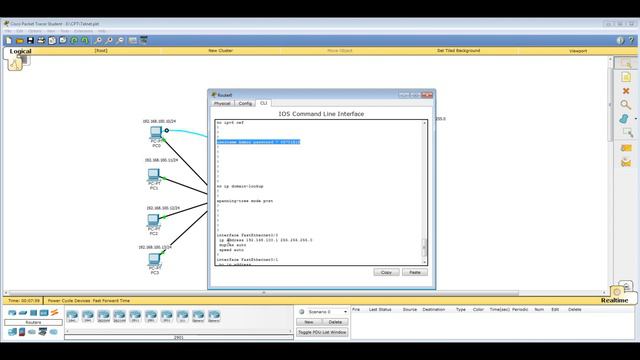
Task: Click Power Cycle Devices in the yellow bar
Action: [68, 300]
